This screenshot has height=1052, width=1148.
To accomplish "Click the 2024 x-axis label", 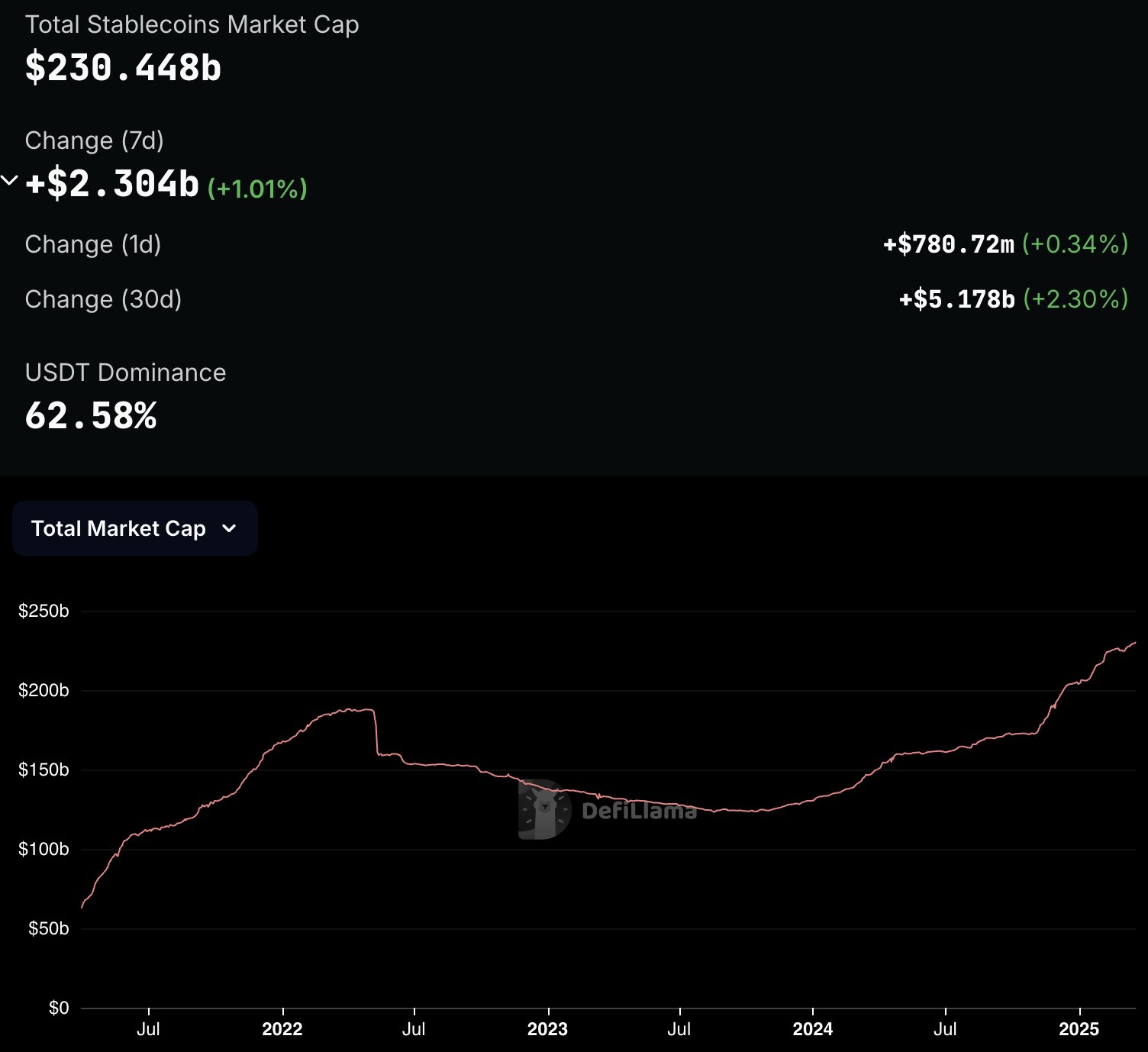I will pyautogui.click(x=812, y=1029).
